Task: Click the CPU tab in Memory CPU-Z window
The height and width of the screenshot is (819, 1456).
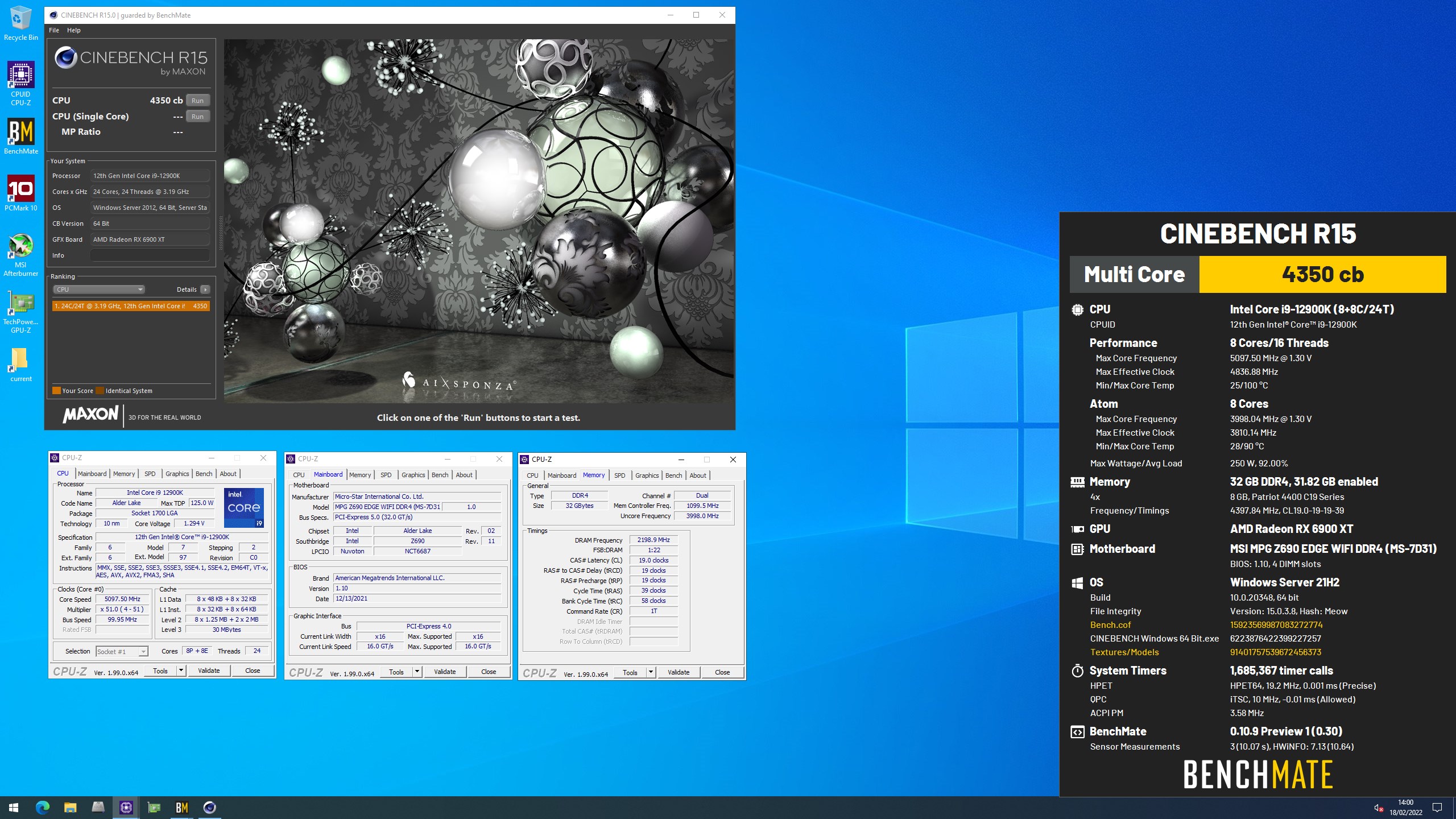Action: click(x=532, y=475)
